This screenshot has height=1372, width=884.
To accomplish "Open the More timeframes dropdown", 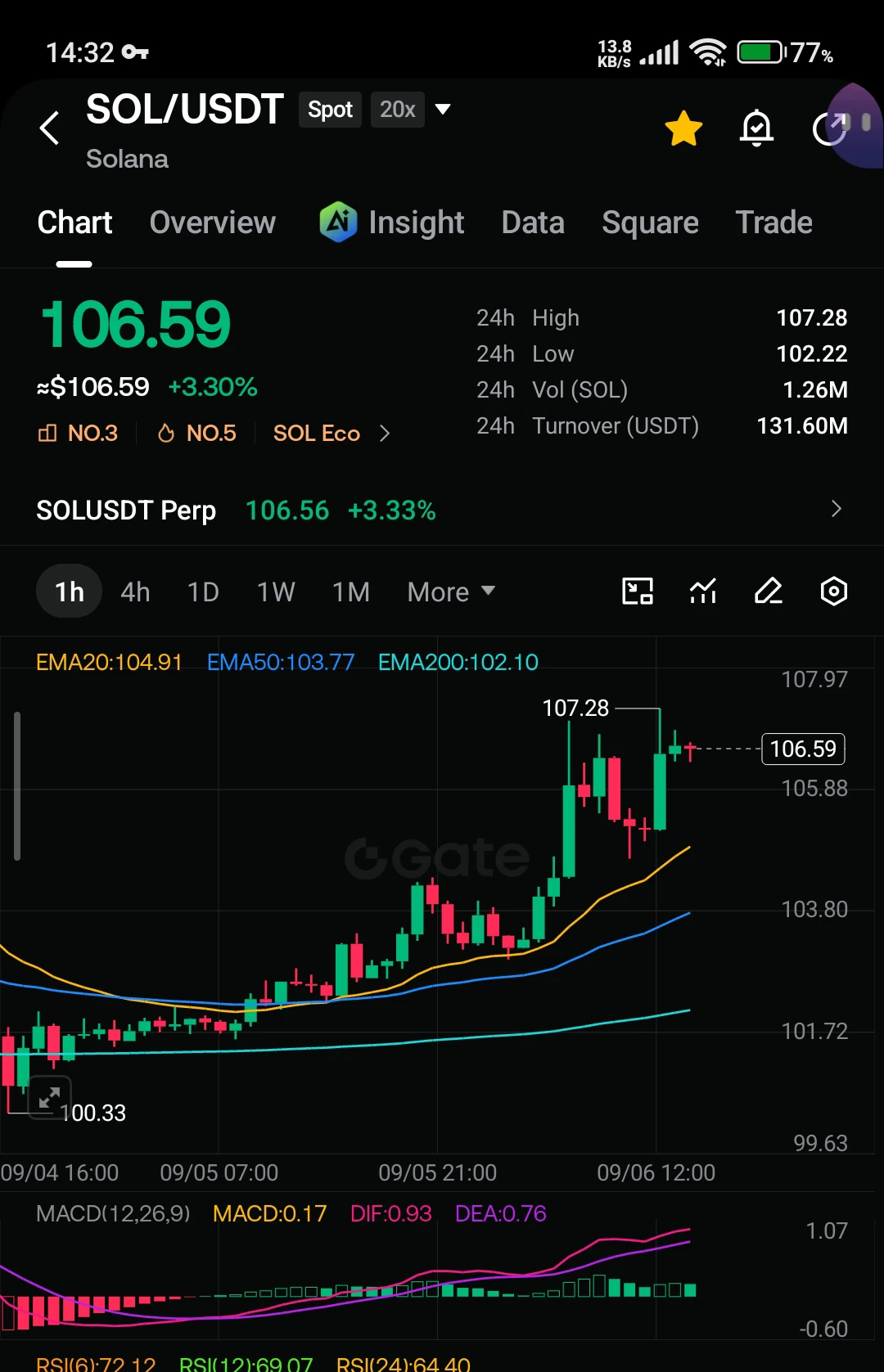I will (451, 592).
